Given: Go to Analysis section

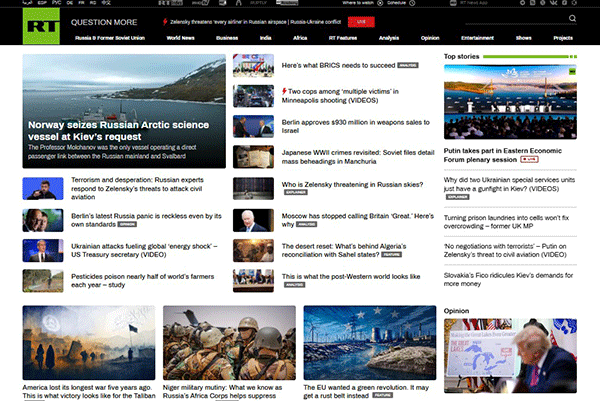Looking at the screenshot, I should point(389,38).
